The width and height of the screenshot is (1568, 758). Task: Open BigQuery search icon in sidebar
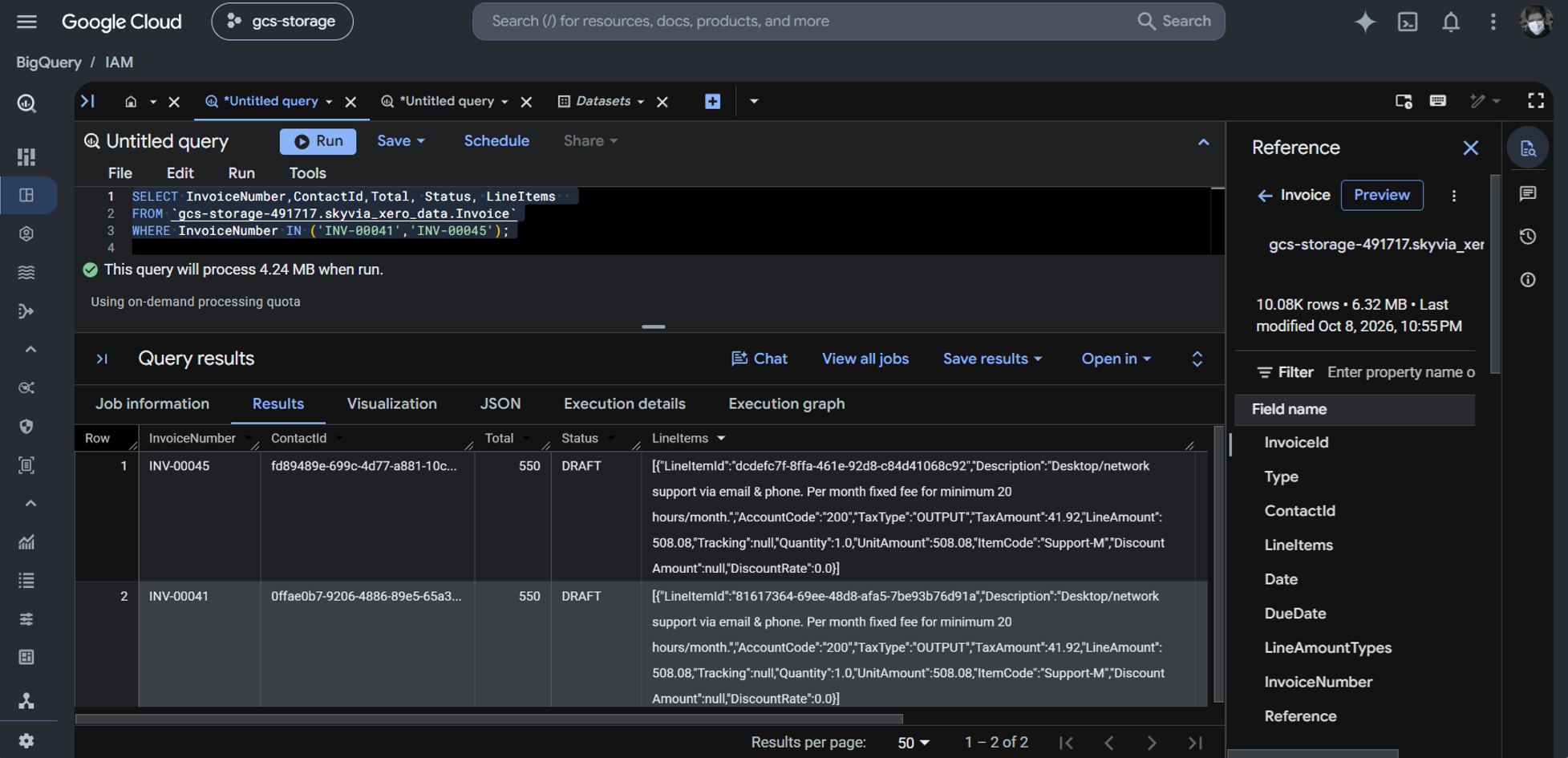26,103
